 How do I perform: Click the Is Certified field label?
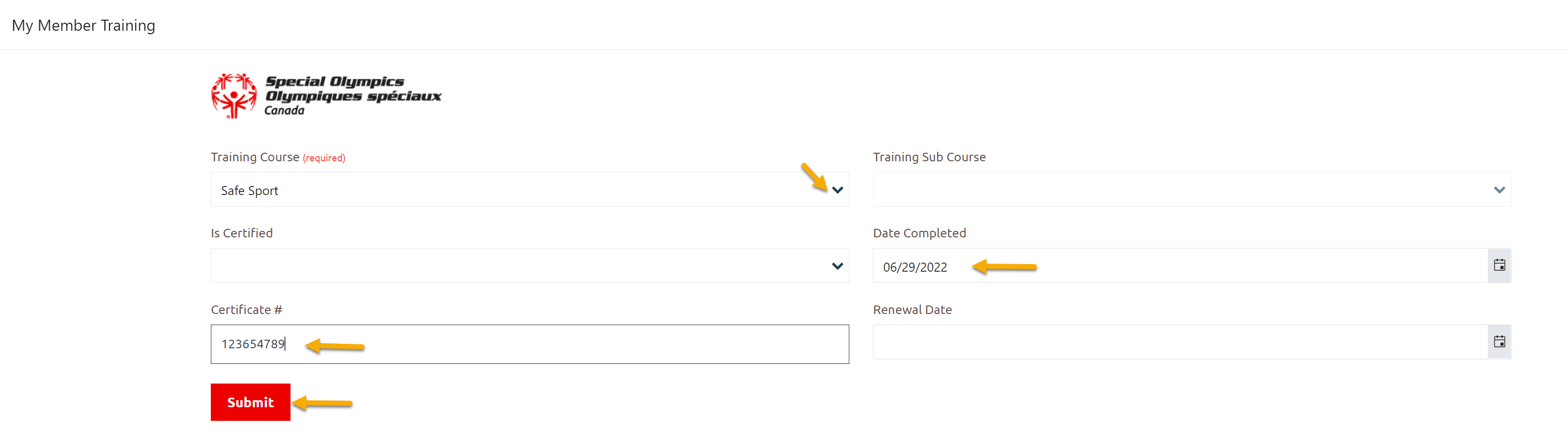click(242, 233)
